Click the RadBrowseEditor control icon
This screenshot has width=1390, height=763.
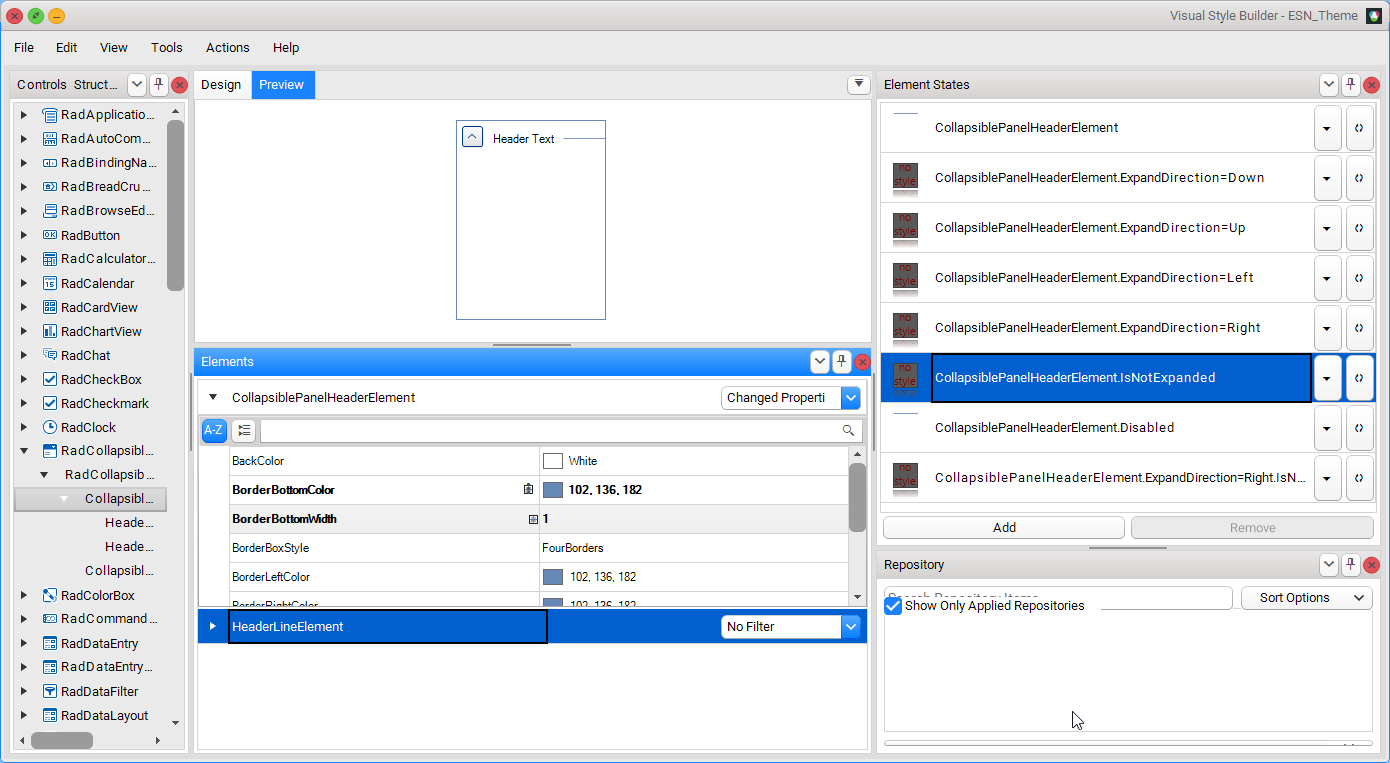(x=50, y=211)
